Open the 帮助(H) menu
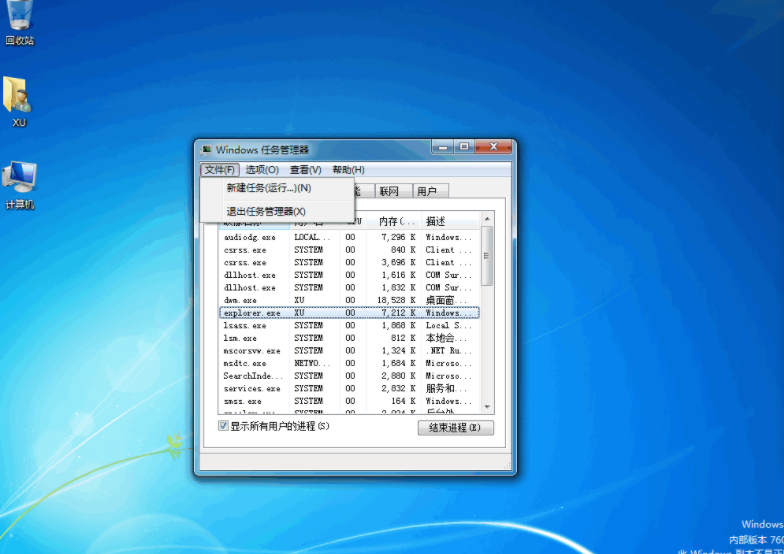Viewport: 784px width, 554px height. tap(348, 170)
